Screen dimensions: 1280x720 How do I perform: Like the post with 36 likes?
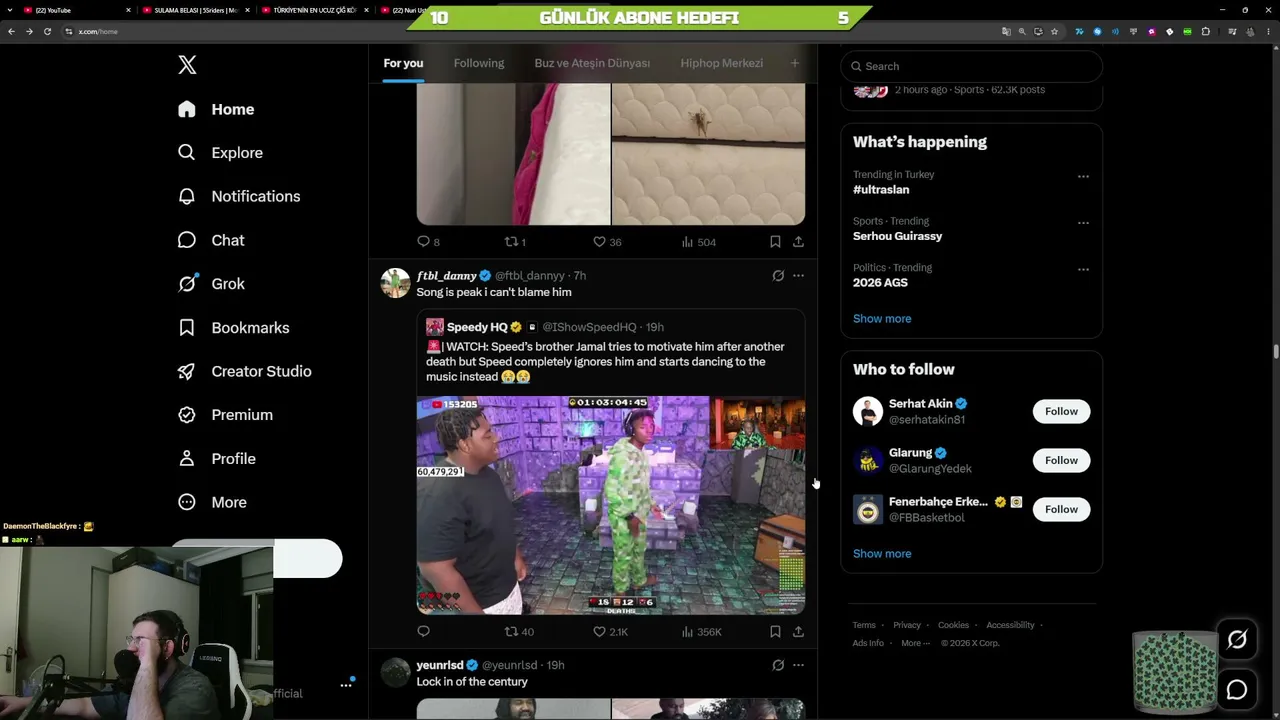(x=607, y=242)
